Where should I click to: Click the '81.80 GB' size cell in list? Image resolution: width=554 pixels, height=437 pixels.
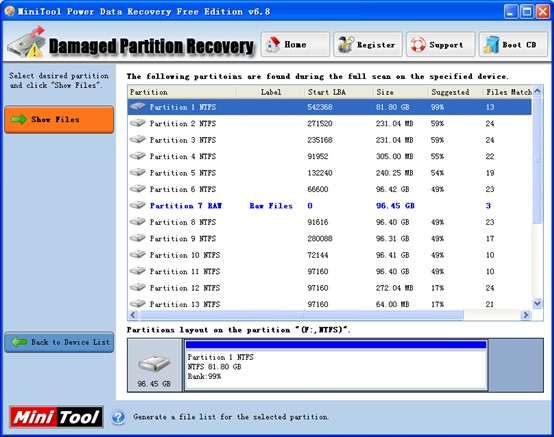pos(392,107)
